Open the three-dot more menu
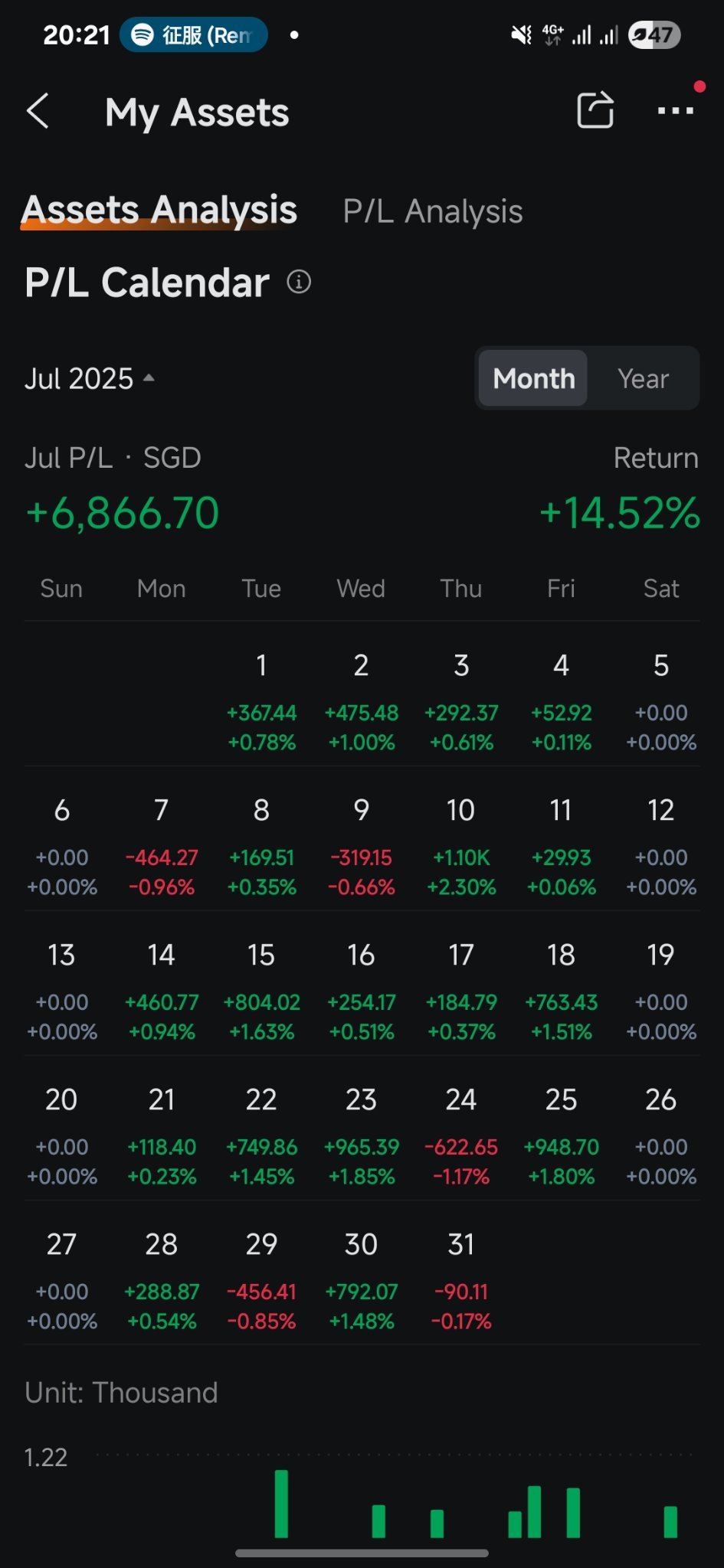 pyautogui.click(x=676, y=111)
